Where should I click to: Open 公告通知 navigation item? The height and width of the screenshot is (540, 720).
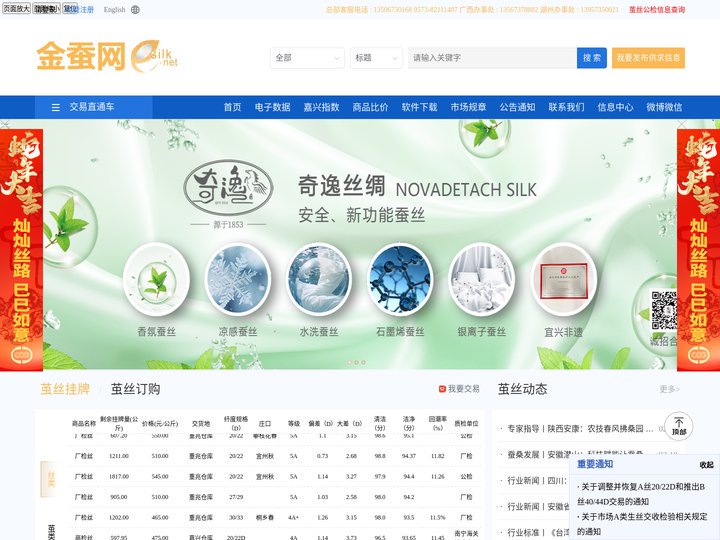(x=517, y=107)
